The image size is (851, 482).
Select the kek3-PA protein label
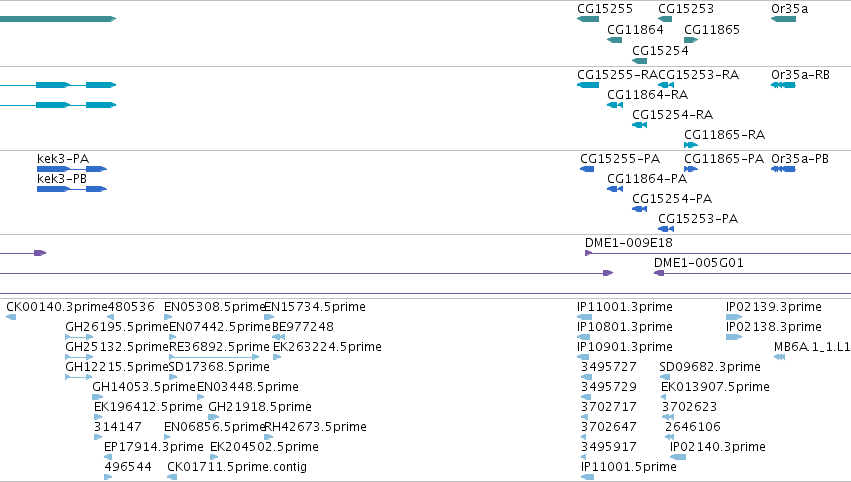(63, 159)
